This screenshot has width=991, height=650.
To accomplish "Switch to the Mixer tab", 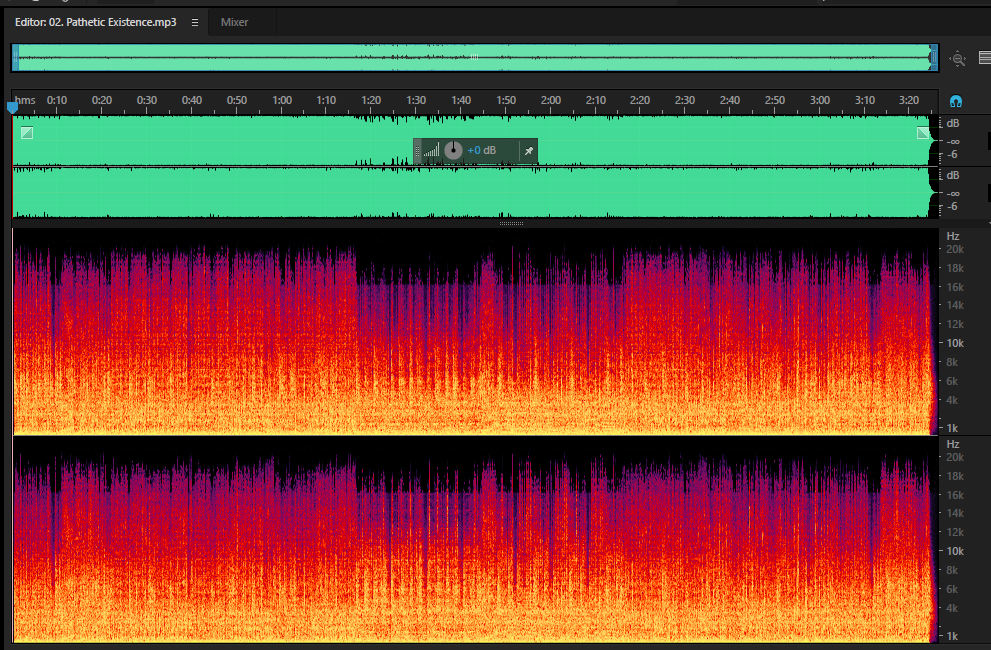I will [x=234, y=22].
